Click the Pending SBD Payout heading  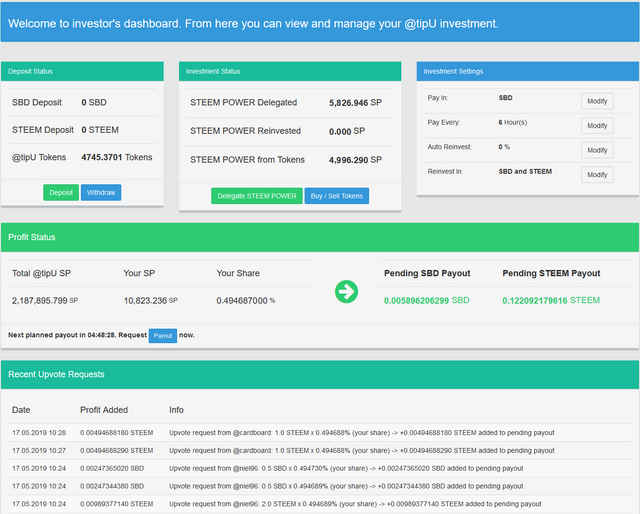pos(427,273)
